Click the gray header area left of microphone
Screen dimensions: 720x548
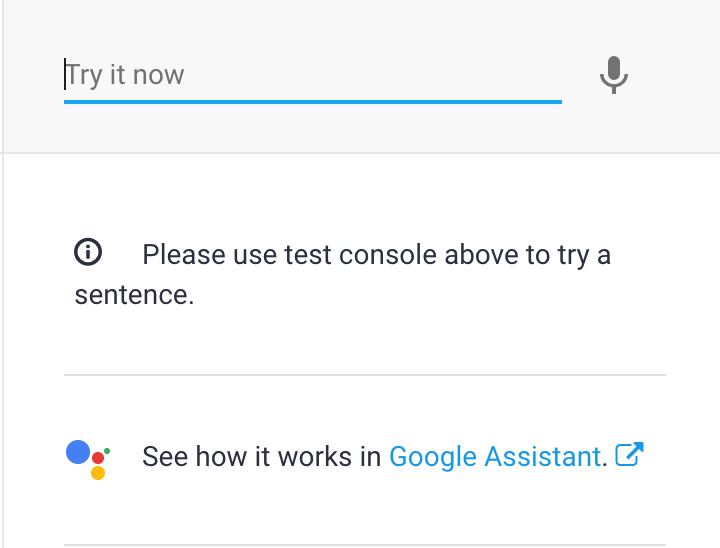pyautogui.click(x=580, y=40)
